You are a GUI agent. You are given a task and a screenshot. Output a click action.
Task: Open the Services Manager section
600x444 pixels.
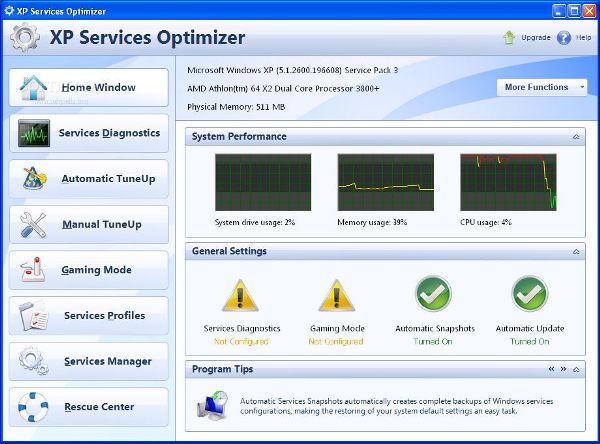tap(89, 361)
